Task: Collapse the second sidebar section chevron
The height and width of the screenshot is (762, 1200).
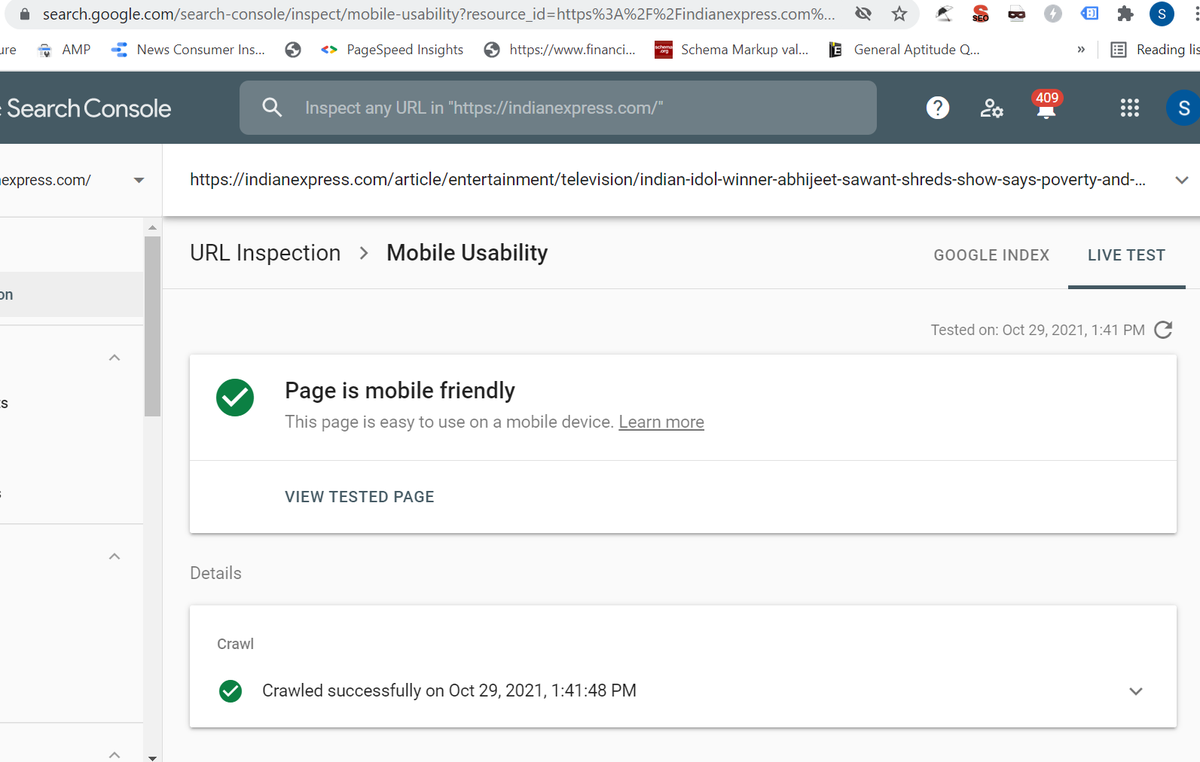Action: tap(114, 556)
